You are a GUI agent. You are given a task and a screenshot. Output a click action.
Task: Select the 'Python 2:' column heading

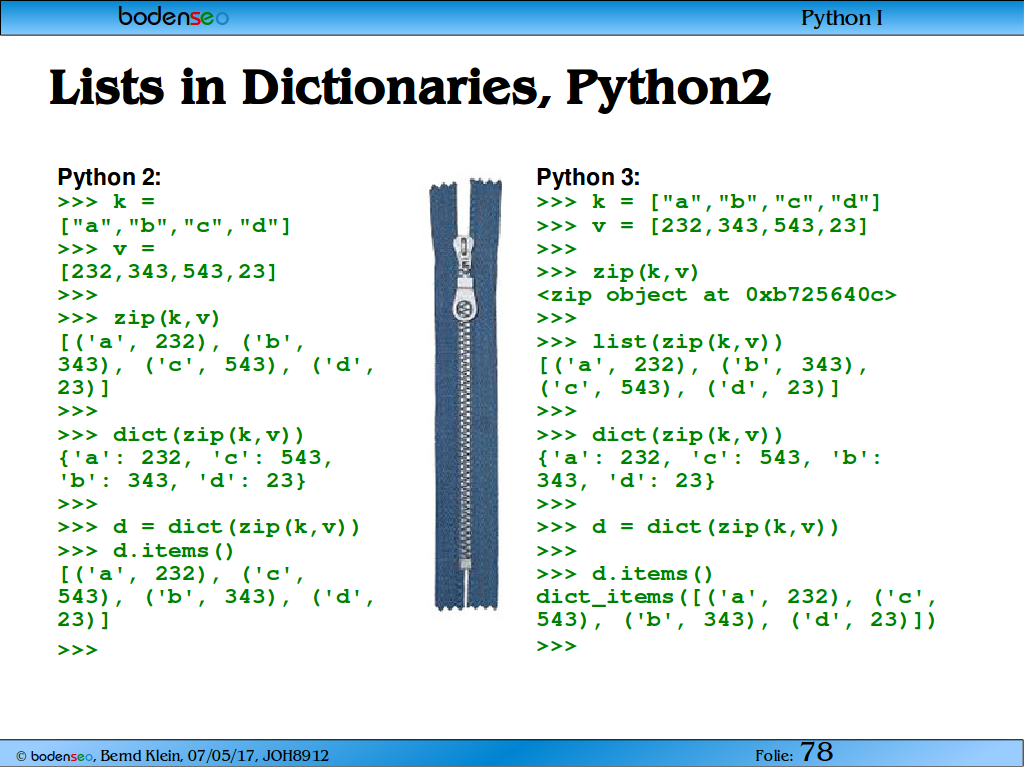[109, 177]
